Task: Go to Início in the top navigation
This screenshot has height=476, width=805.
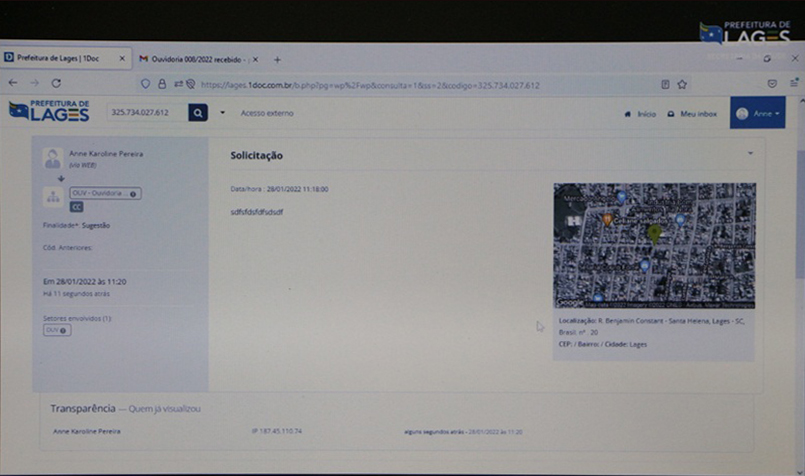Action: pos(641,114)
